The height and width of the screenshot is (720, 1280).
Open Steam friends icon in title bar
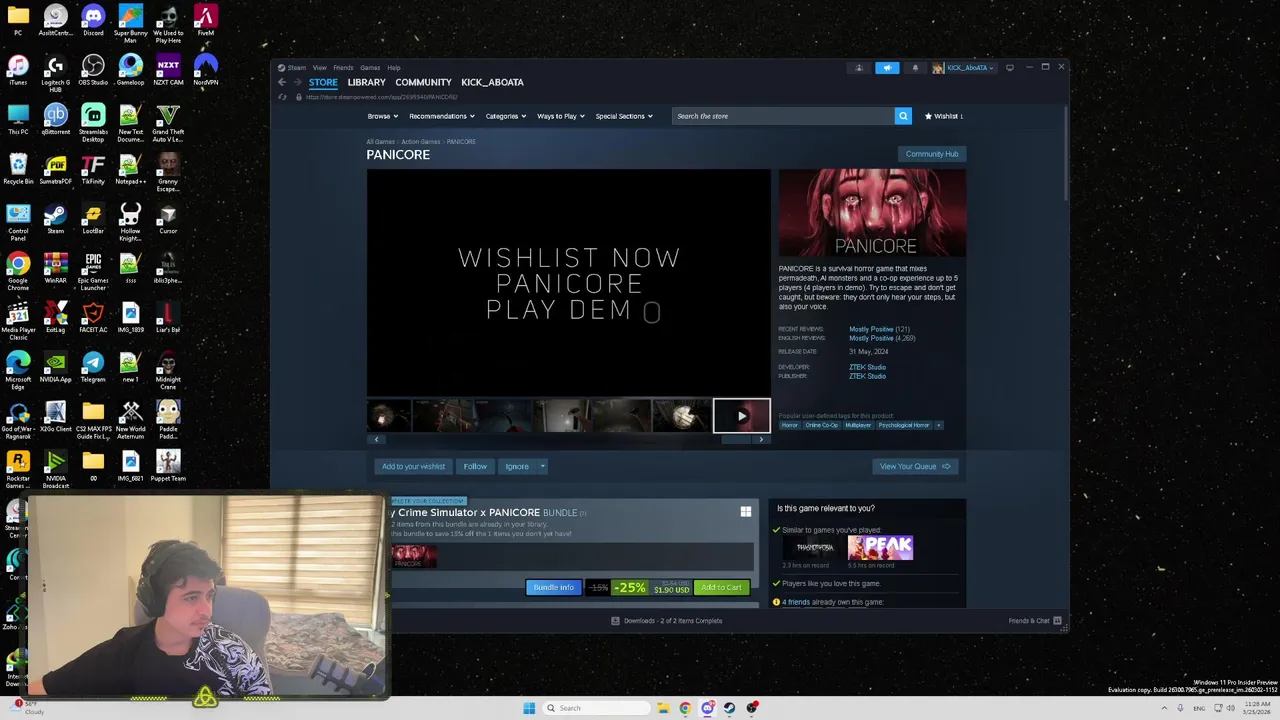(x=858, y=68)
